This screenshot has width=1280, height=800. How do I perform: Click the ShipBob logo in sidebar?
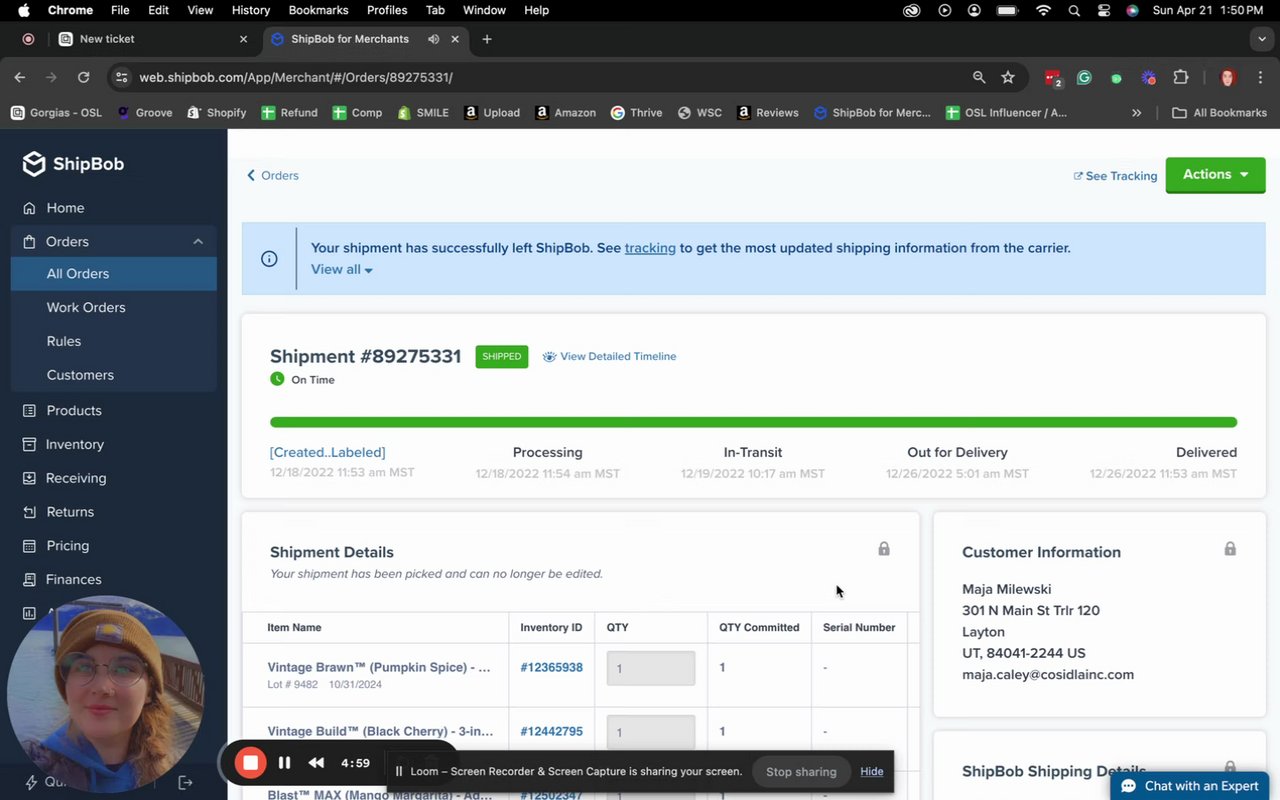(x=74, y=164)
